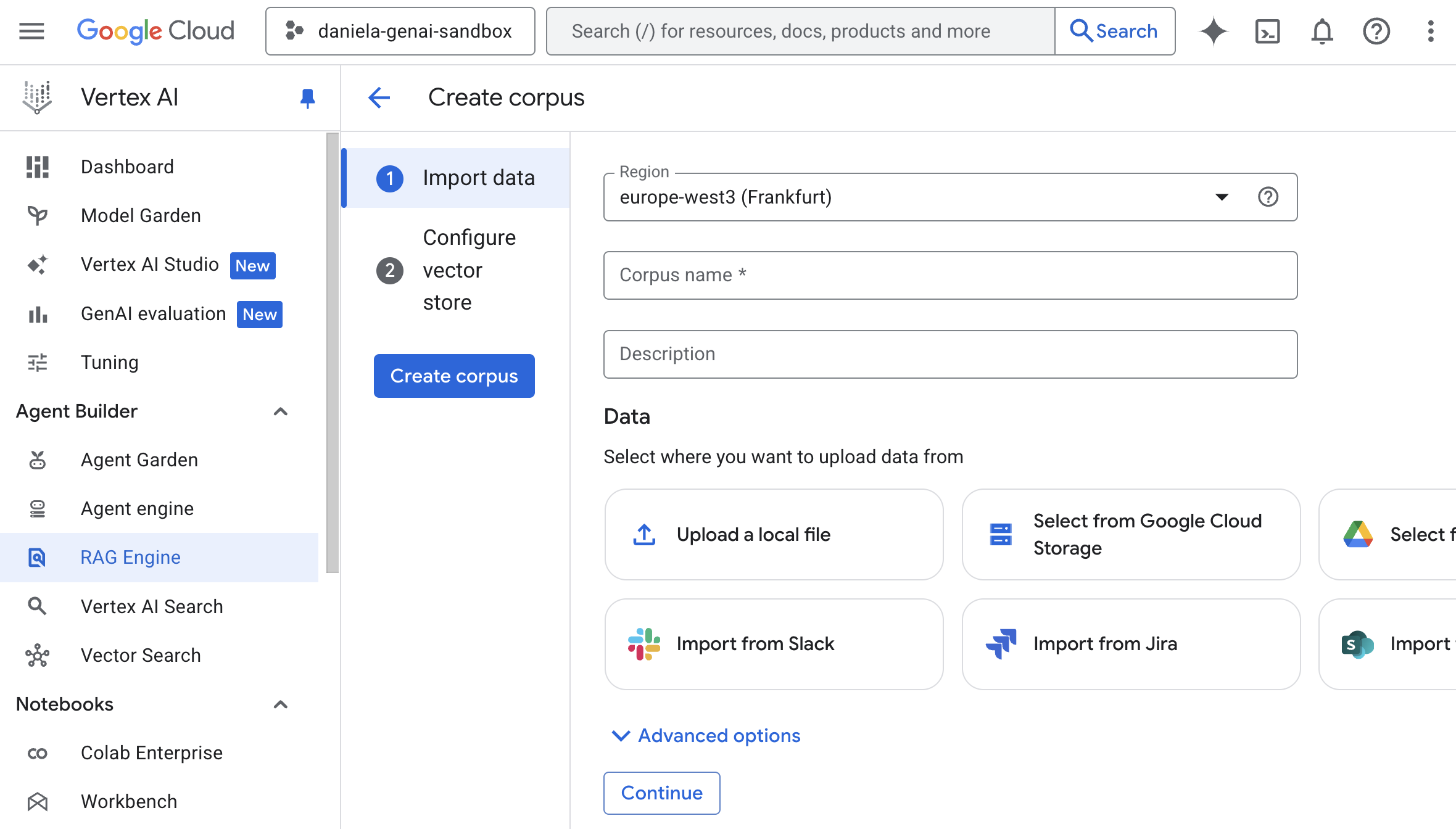The width and height of the screenshot is (1456, 829).
Task: Click the Continue button
Action: point(661,793)
